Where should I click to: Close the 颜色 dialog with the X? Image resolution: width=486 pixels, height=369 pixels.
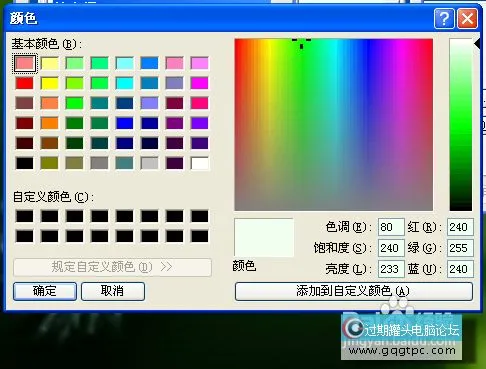click(467, 19)
